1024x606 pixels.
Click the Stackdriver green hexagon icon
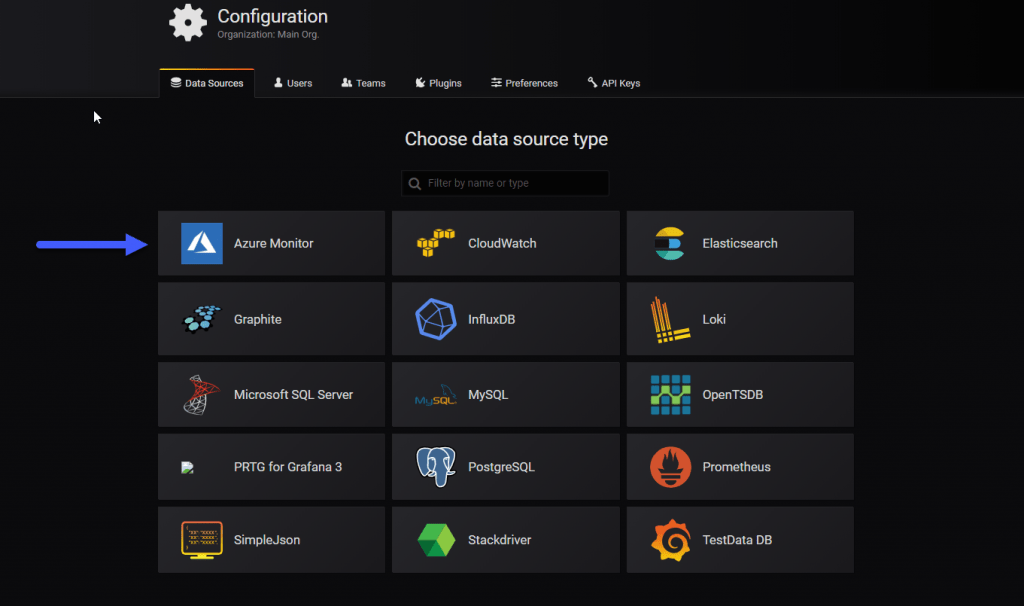click(x=436, y=540)
